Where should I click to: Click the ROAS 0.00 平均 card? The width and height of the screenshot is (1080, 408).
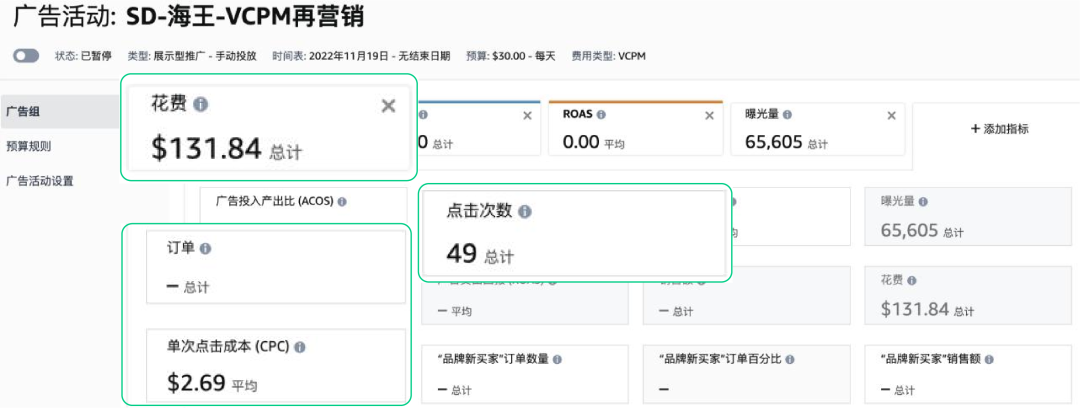coord(636,128)
